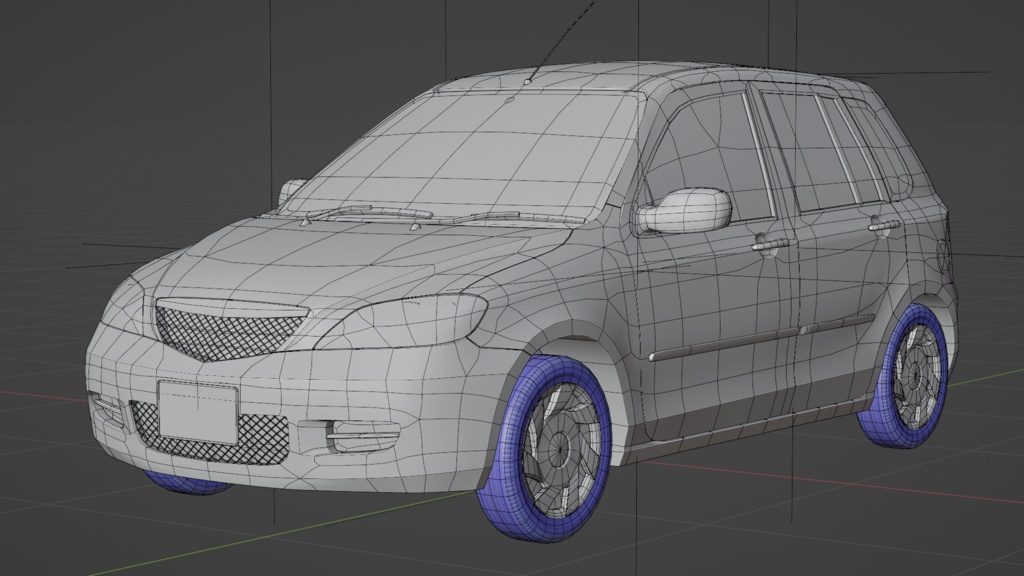
Task: Select the windshield glass surface
Action: (x=470, y=153)
